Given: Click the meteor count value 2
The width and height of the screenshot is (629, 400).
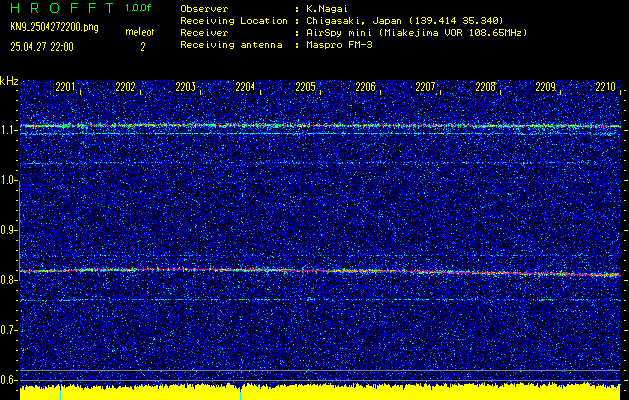Looking at the screenshot, I should (x=142, y=47).
